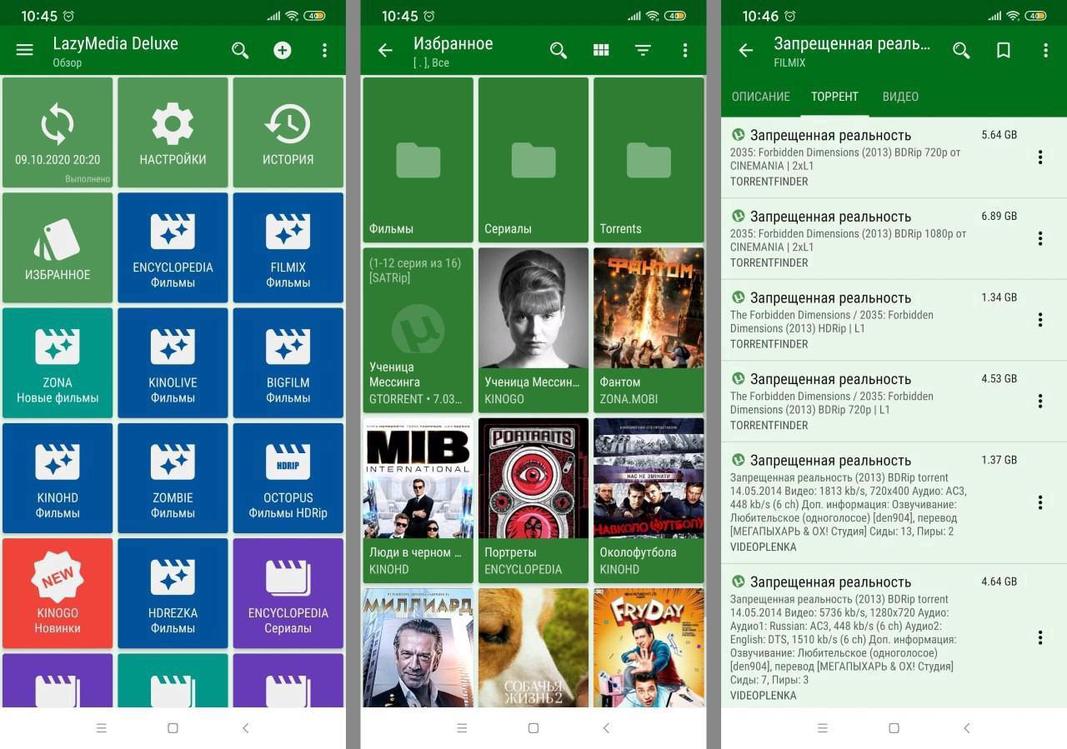Open the ИСТОРИЯ history tile

tap(287, 131)
